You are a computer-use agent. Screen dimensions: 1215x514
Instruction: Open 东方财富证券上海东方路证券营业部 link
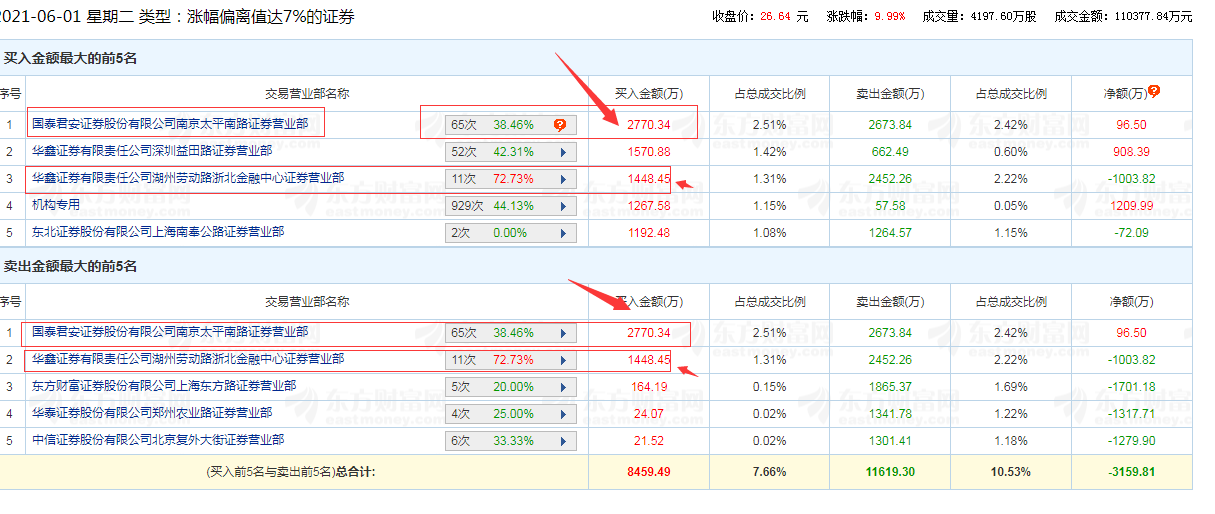164,386
